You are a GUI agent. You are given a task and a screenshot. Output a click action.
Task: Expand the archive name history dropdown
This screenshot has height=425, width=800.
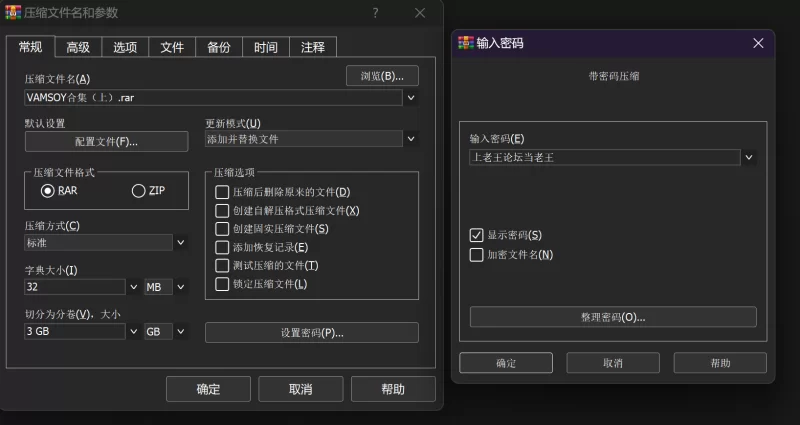click(411, 97)
